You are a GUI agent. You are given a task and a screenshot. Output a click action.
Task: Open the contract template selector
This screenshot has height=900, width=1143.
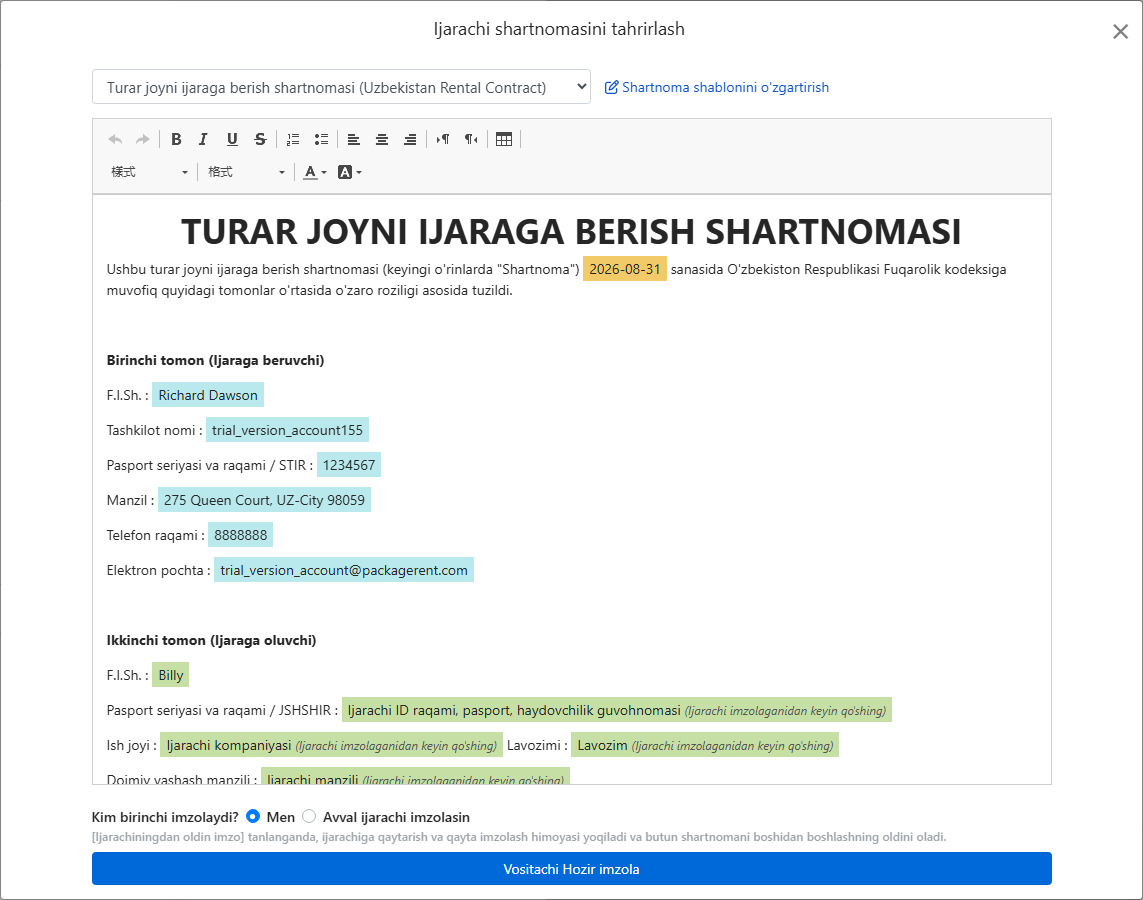click(341, 87)
